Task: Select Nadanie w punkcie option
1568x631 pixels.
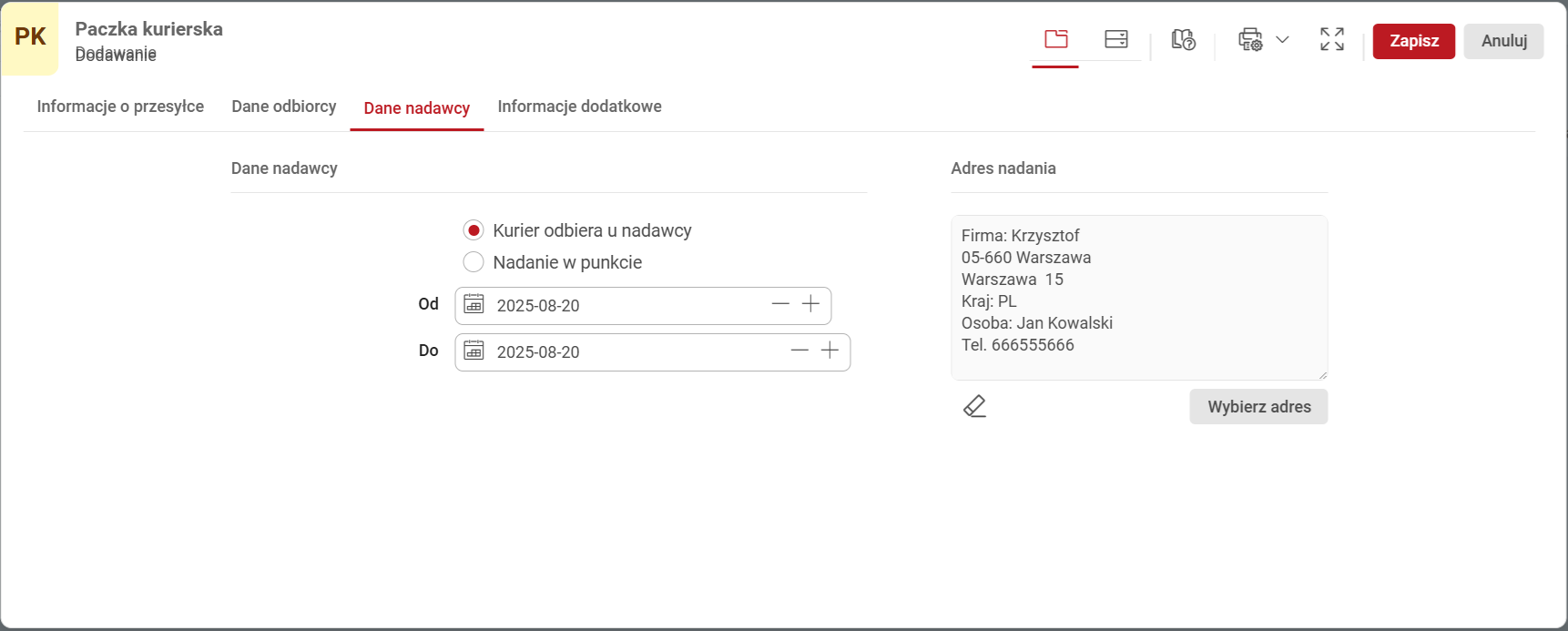Action: (x=473, y=262)
